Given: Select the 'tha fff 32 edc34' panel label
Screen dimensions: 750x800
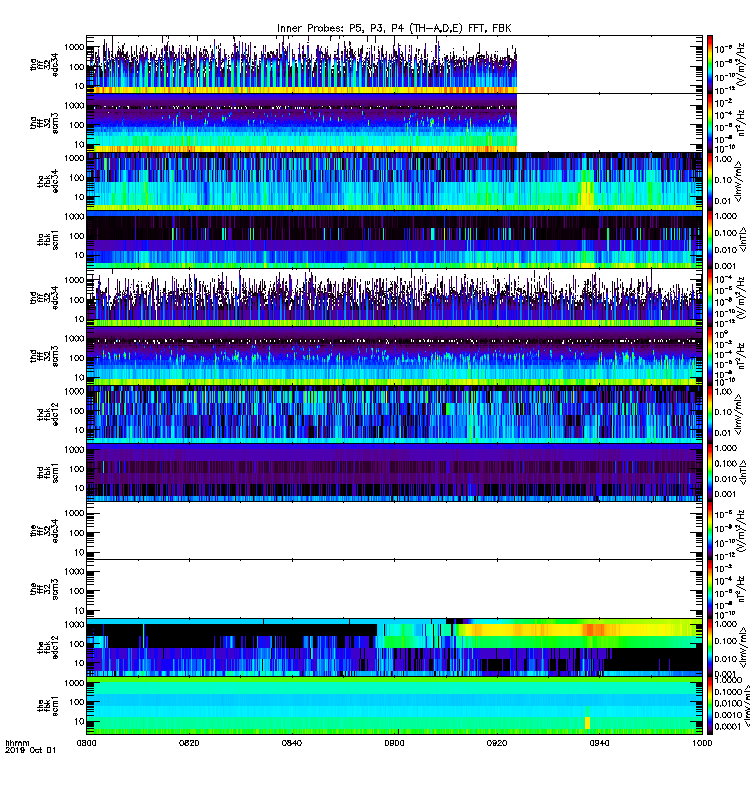Looking at the screenshot, I should coord(44,65).
